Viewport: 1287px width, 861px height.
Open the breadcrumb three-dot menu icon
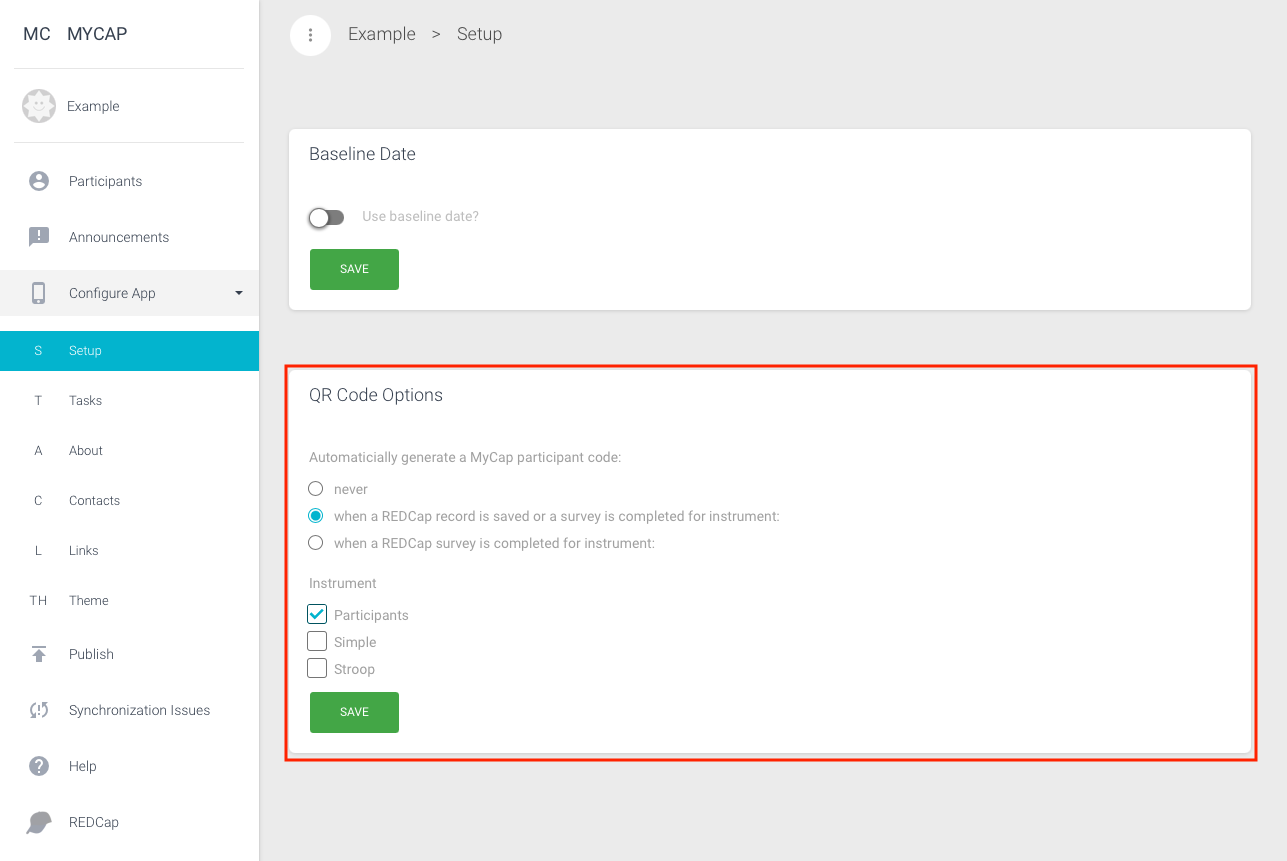tap(310, 35)
